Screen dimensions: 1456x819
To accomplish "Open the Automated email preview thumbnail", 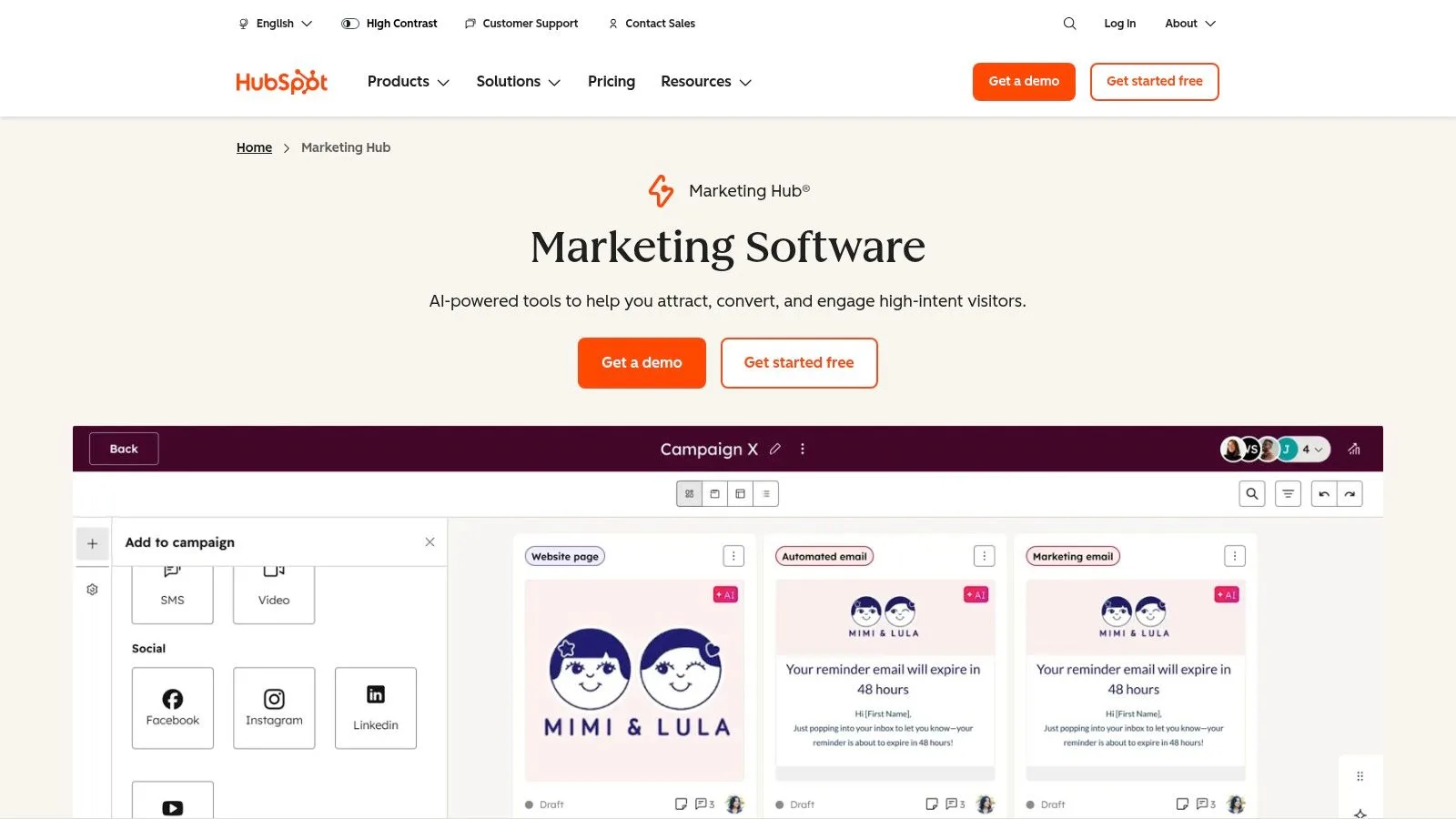I will (885, 680).
